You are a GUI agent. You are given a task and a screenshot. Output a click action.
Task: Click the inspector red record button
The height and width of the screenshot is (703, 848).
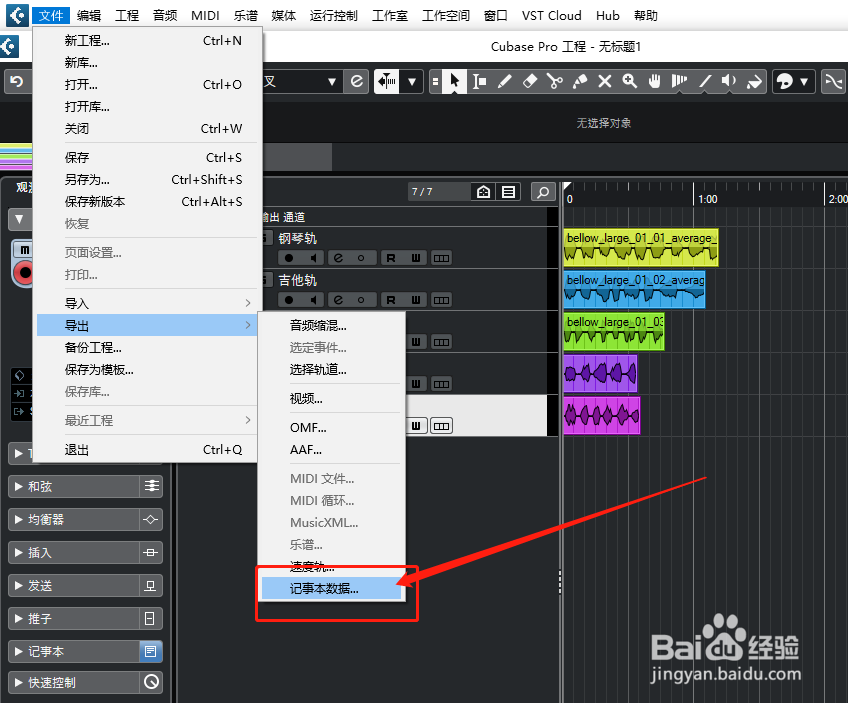[23, 273]
